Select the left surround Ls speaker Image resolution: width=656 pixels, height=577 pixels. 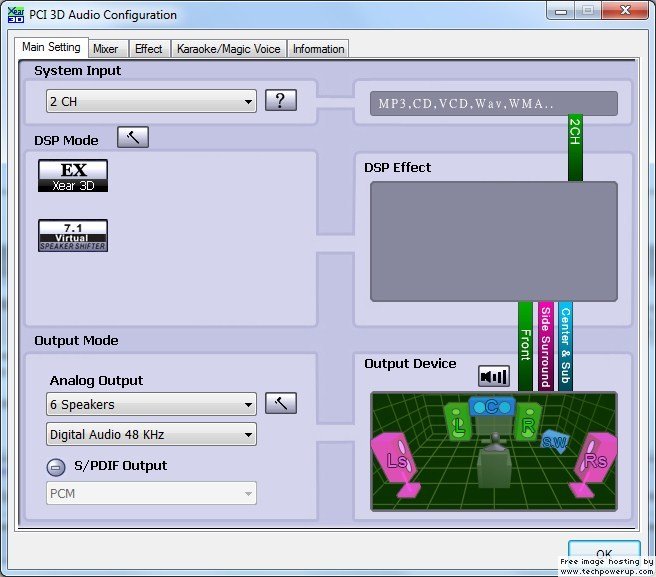pyautogui.click(x=396, y=464)
